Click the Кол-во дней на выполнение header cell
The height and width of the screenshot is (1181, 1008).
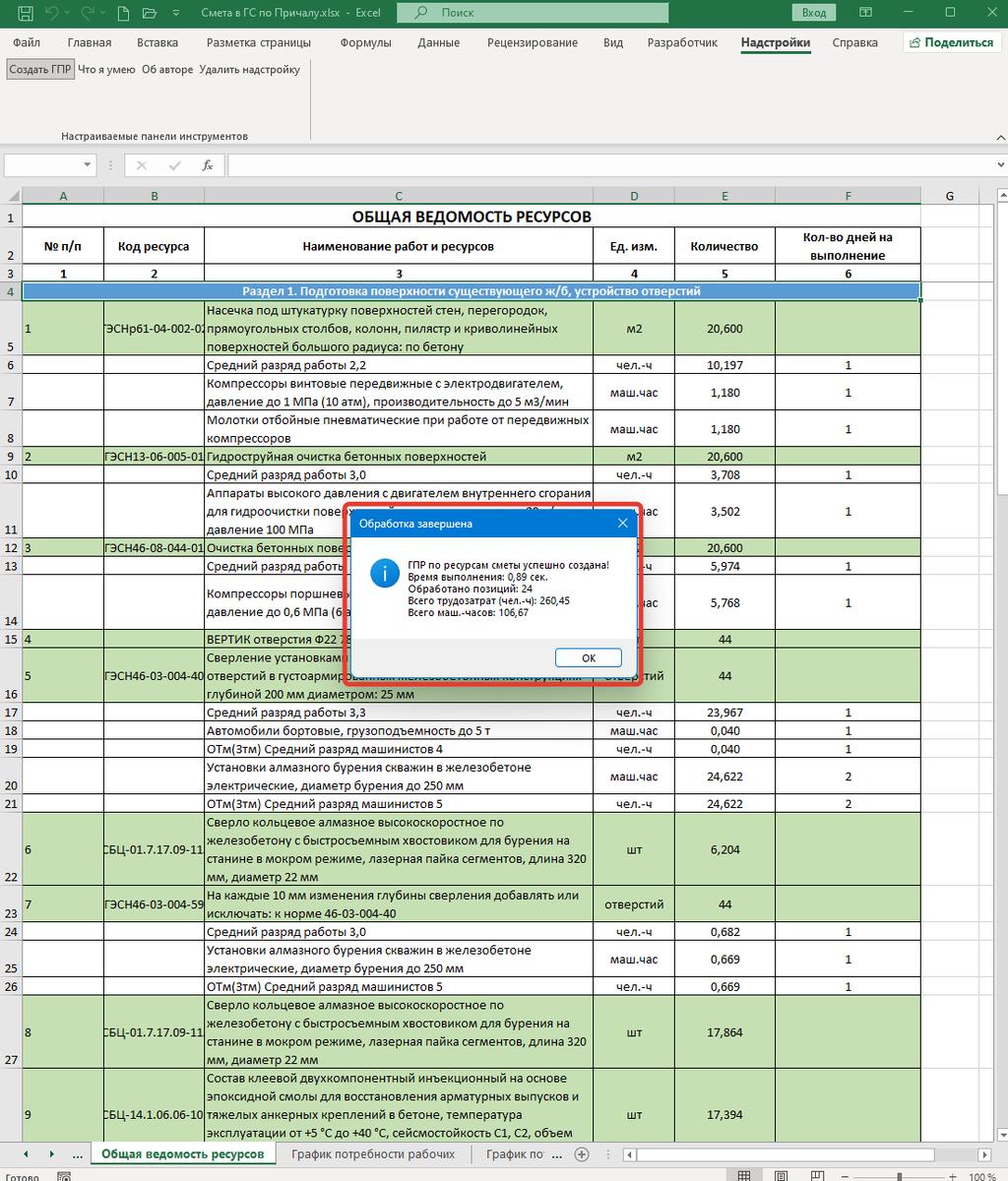coord(848,246)
